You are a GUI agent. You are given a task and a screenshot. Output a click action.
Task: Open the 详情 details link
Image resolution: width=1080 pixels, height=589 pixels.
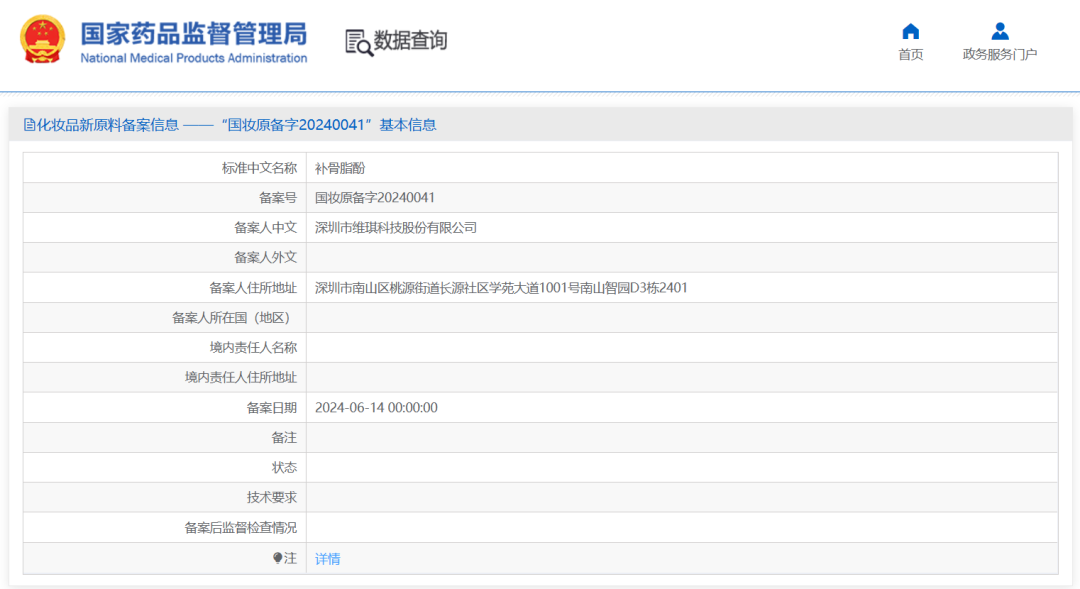pos(328,559)
